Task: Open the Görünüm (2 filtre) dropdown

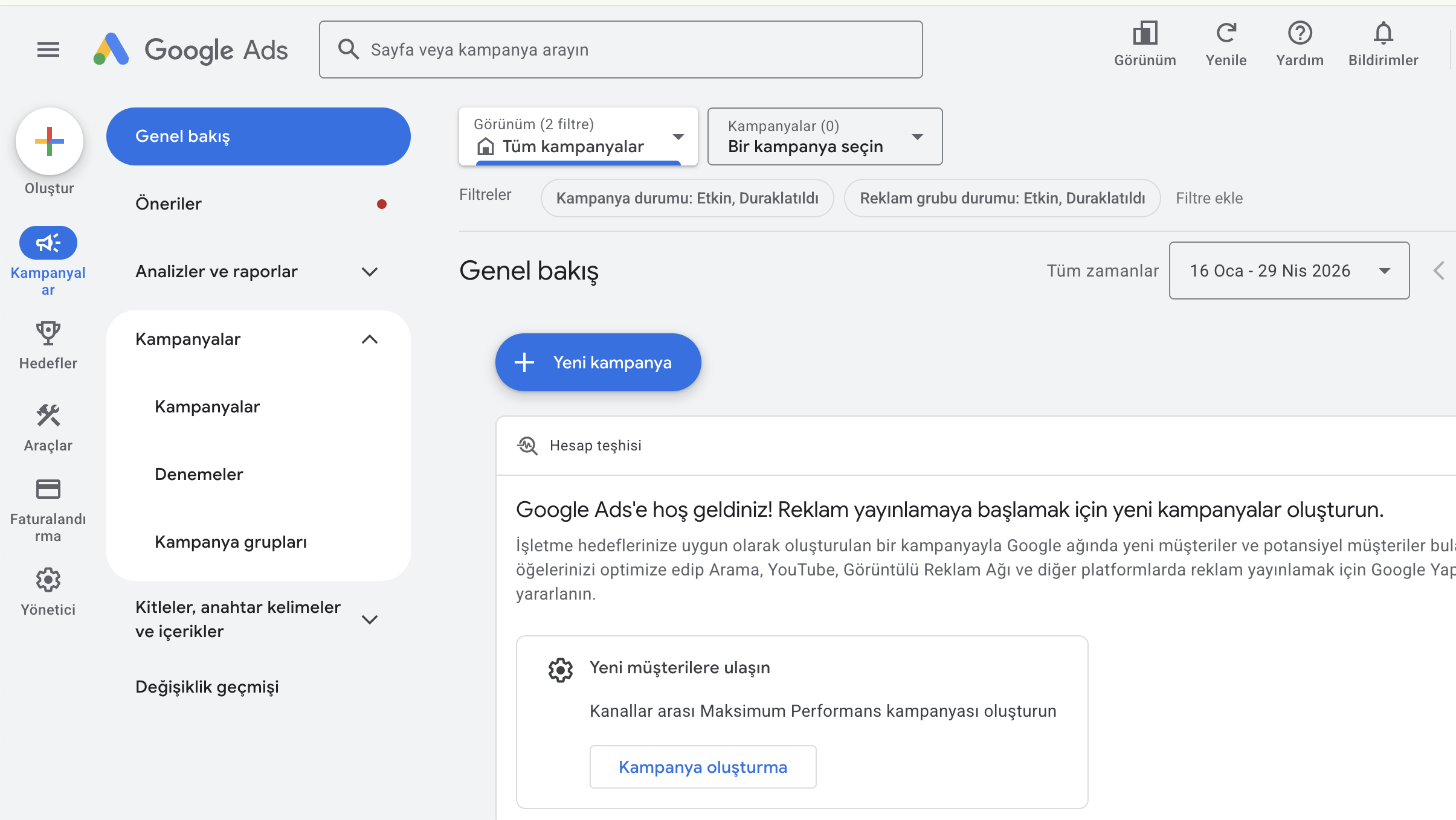Action: pos(579,136)
